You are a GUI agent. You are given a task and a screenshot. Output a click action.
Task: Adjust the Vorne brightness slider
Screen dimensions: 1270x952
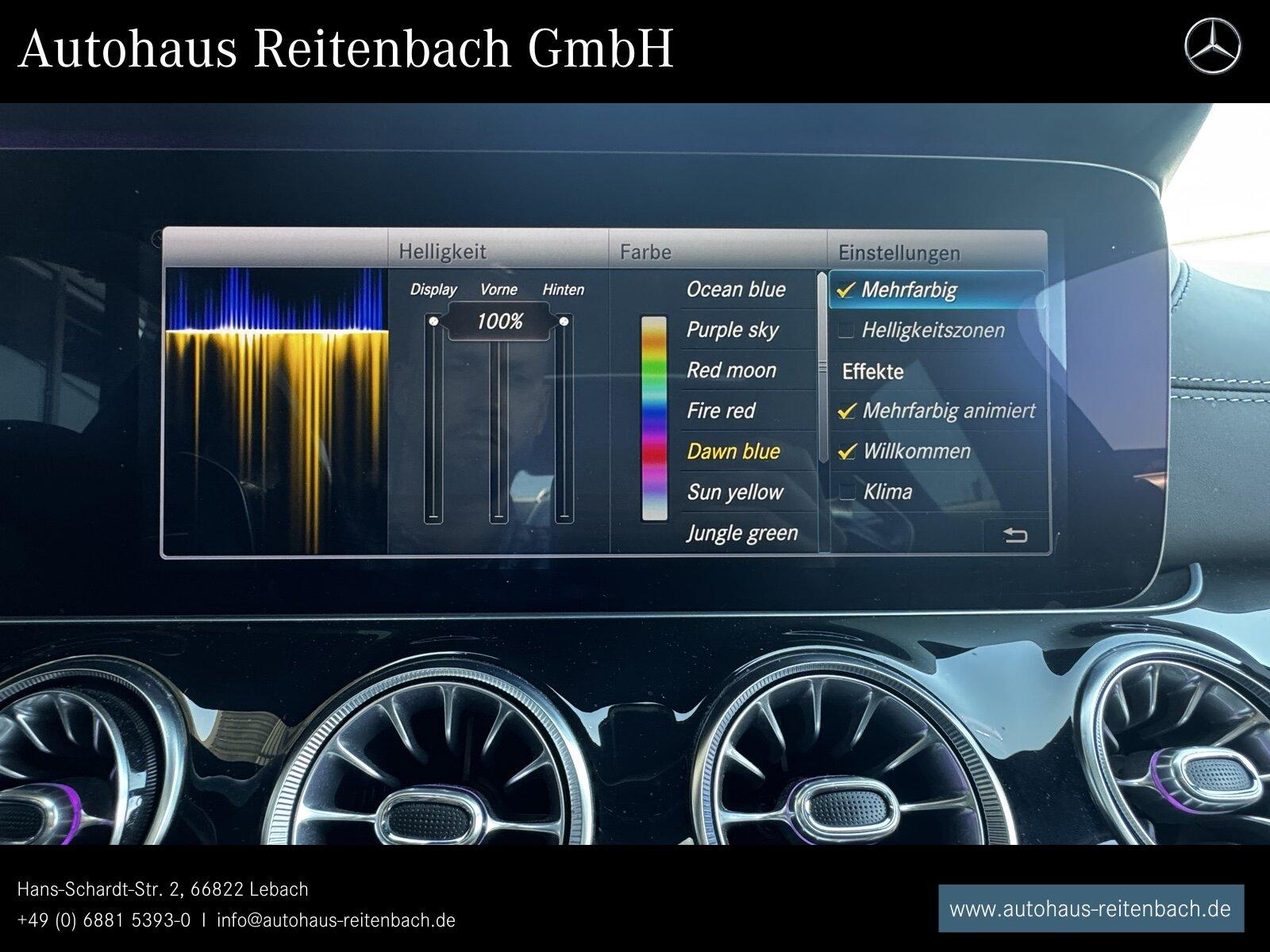click(x=498, y=419)
